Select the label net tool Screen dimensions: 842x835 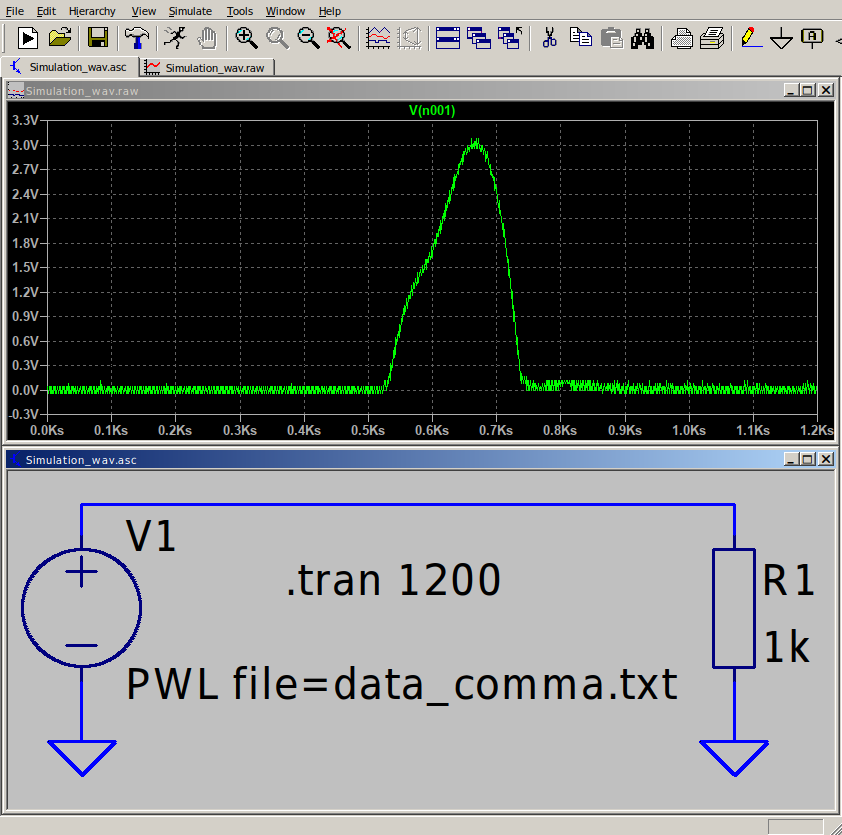[x=812, y=38]
